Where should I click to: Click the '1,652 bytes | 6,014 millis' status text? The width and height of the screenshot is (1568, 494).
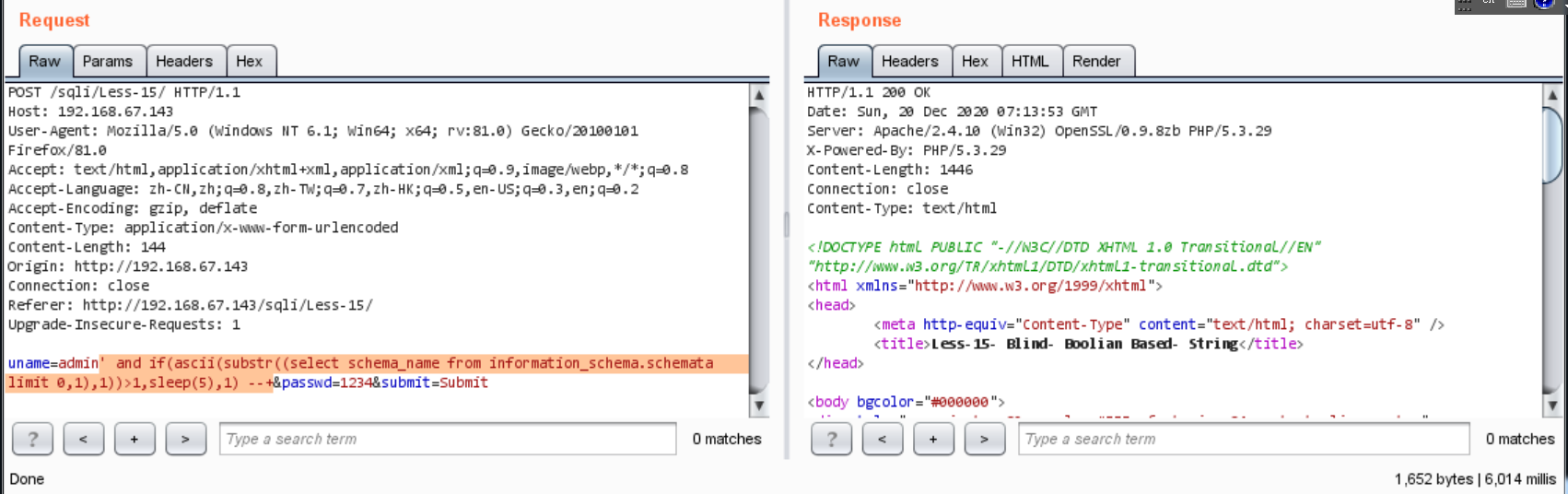click(x=1475, y=479)
